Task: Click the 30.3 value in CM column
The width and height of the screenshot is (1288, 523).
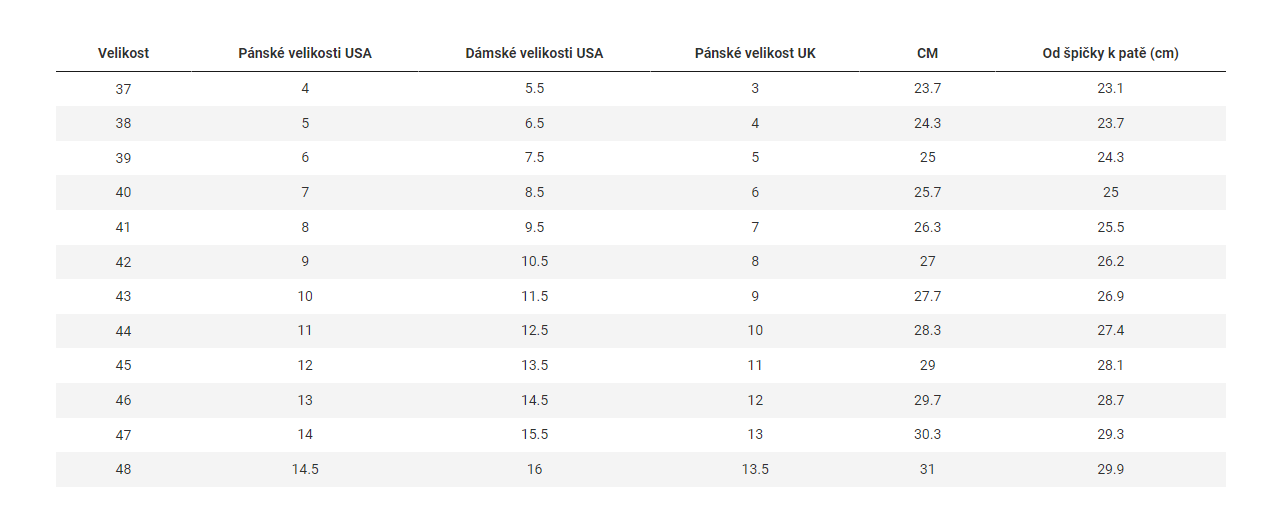Action: pos(927,435)
